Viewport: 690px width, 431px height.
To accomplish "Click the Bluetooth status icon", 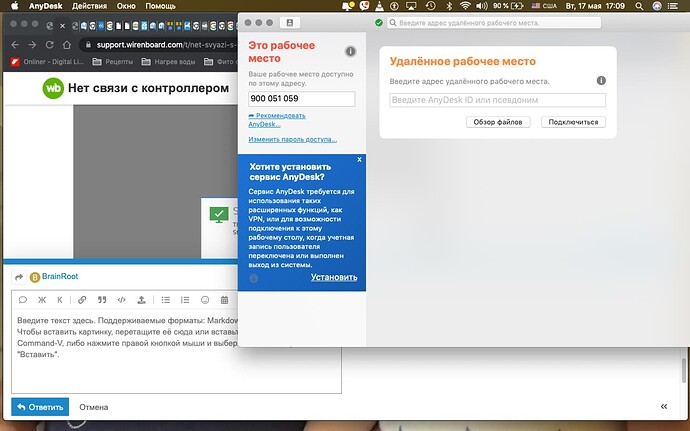I will click(x=449, y=6).
